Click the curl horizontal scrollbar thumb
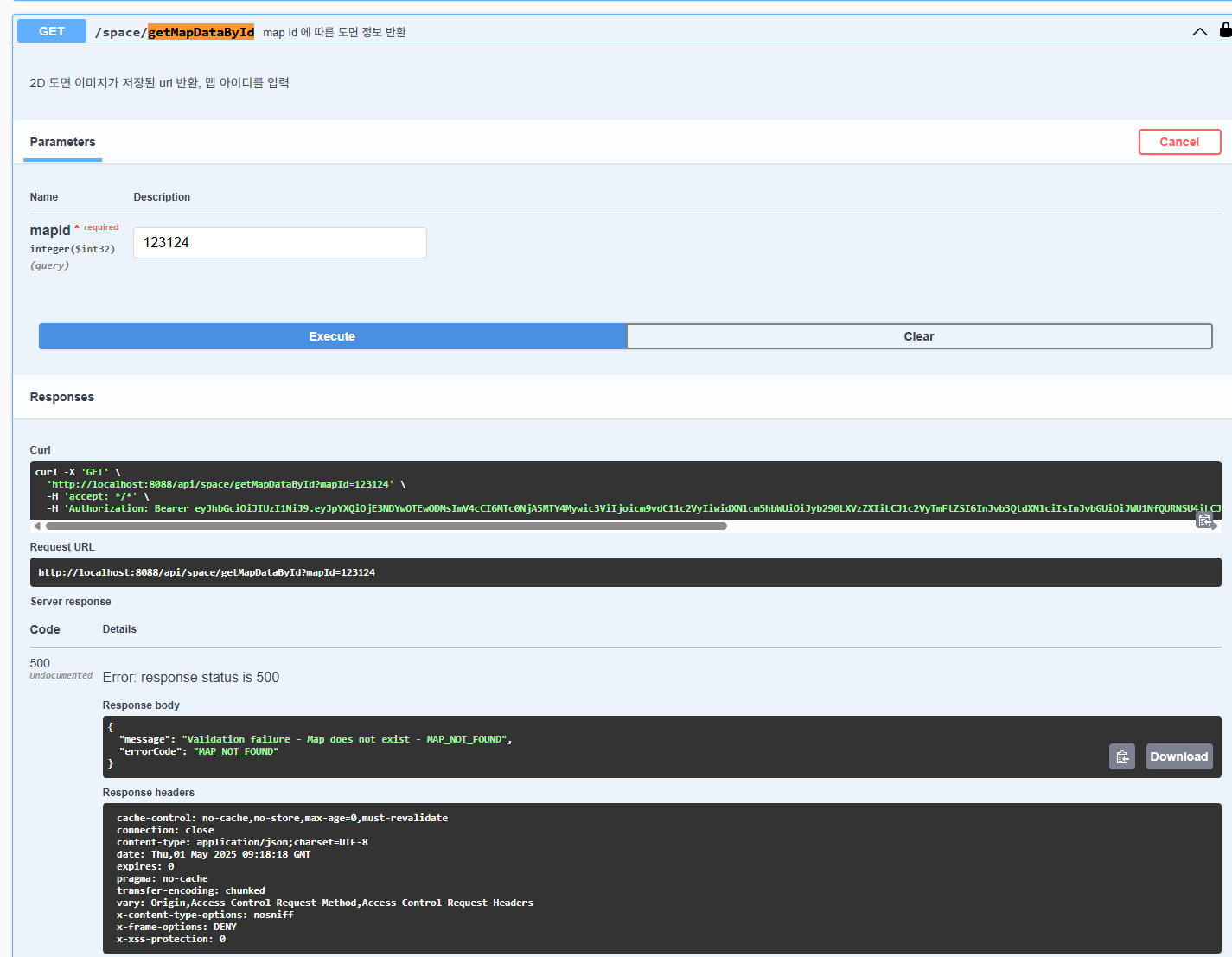The image size is (1232, 957). [386, 526]
